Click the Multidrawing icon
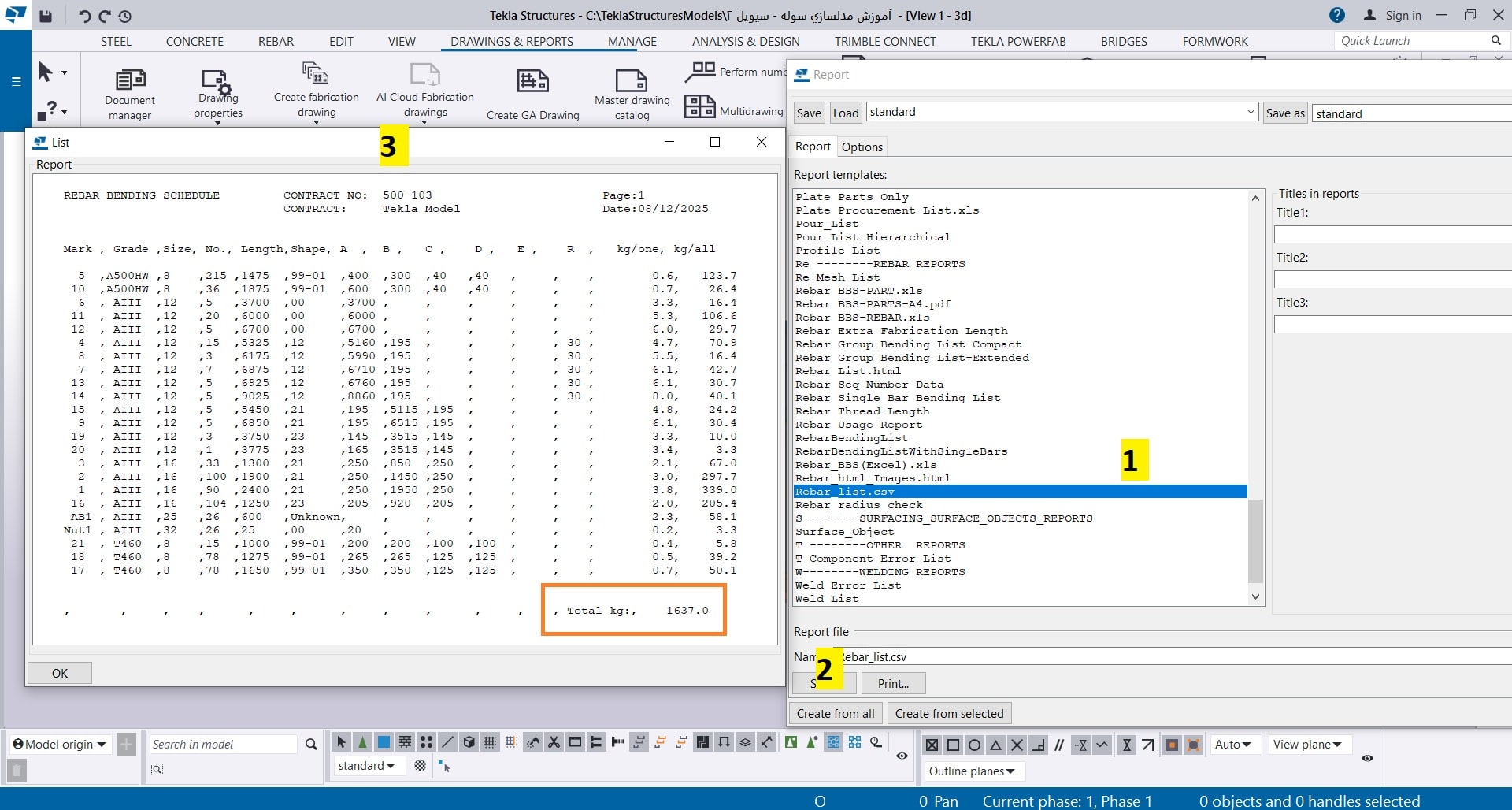 (x=699, y=107)
